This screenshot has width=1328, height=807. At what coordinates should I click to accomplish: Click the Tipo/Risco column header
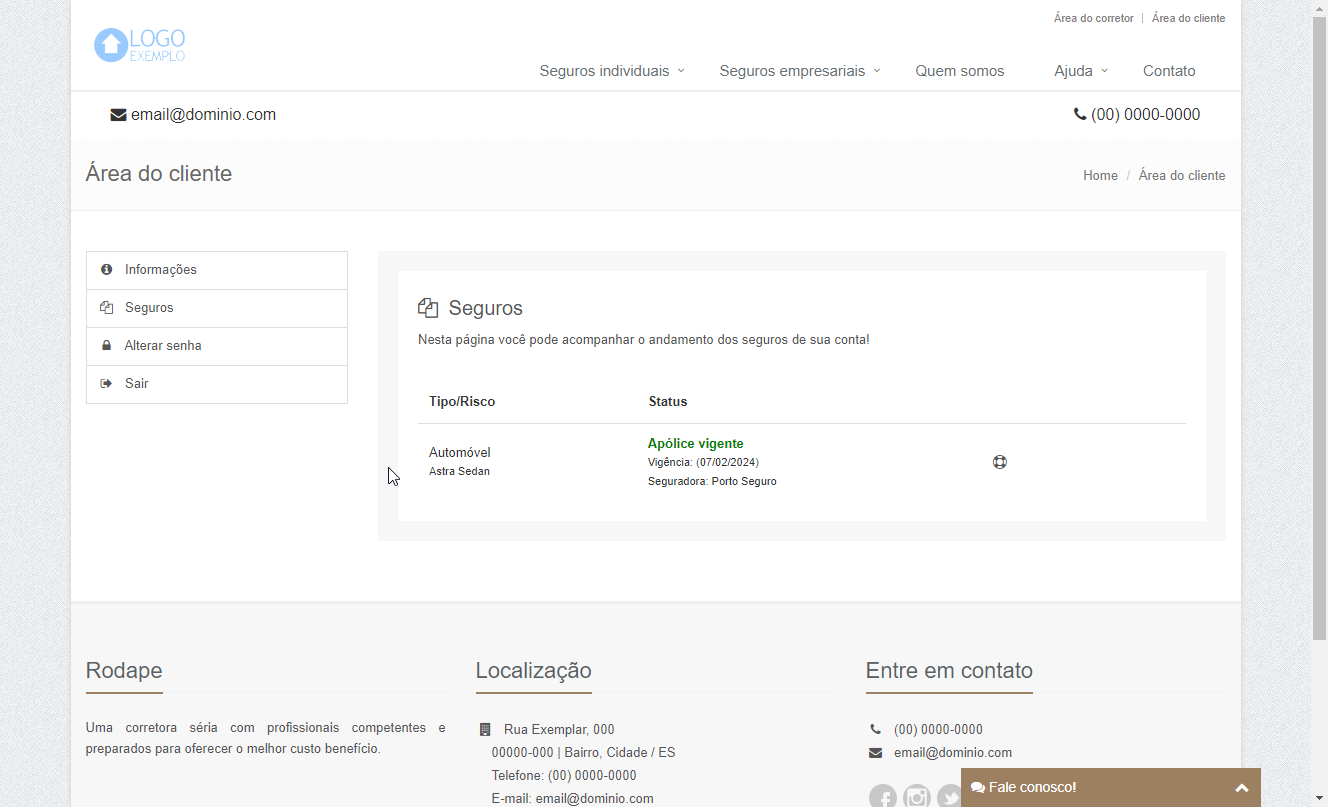(x=462, y=402)
